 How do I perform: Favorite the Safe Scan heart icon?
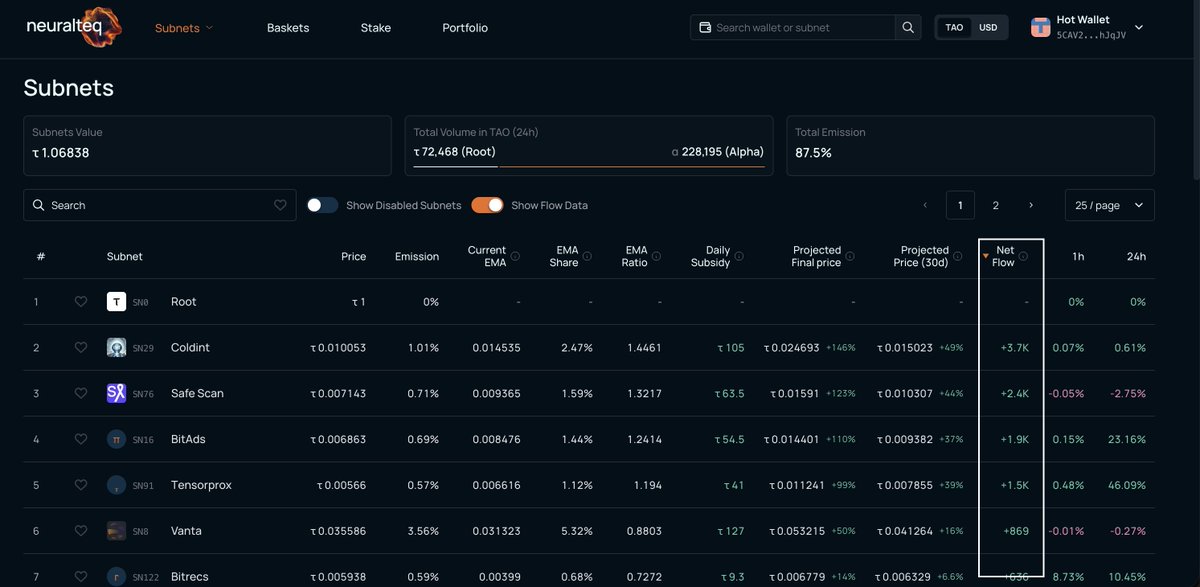point(81,394)
